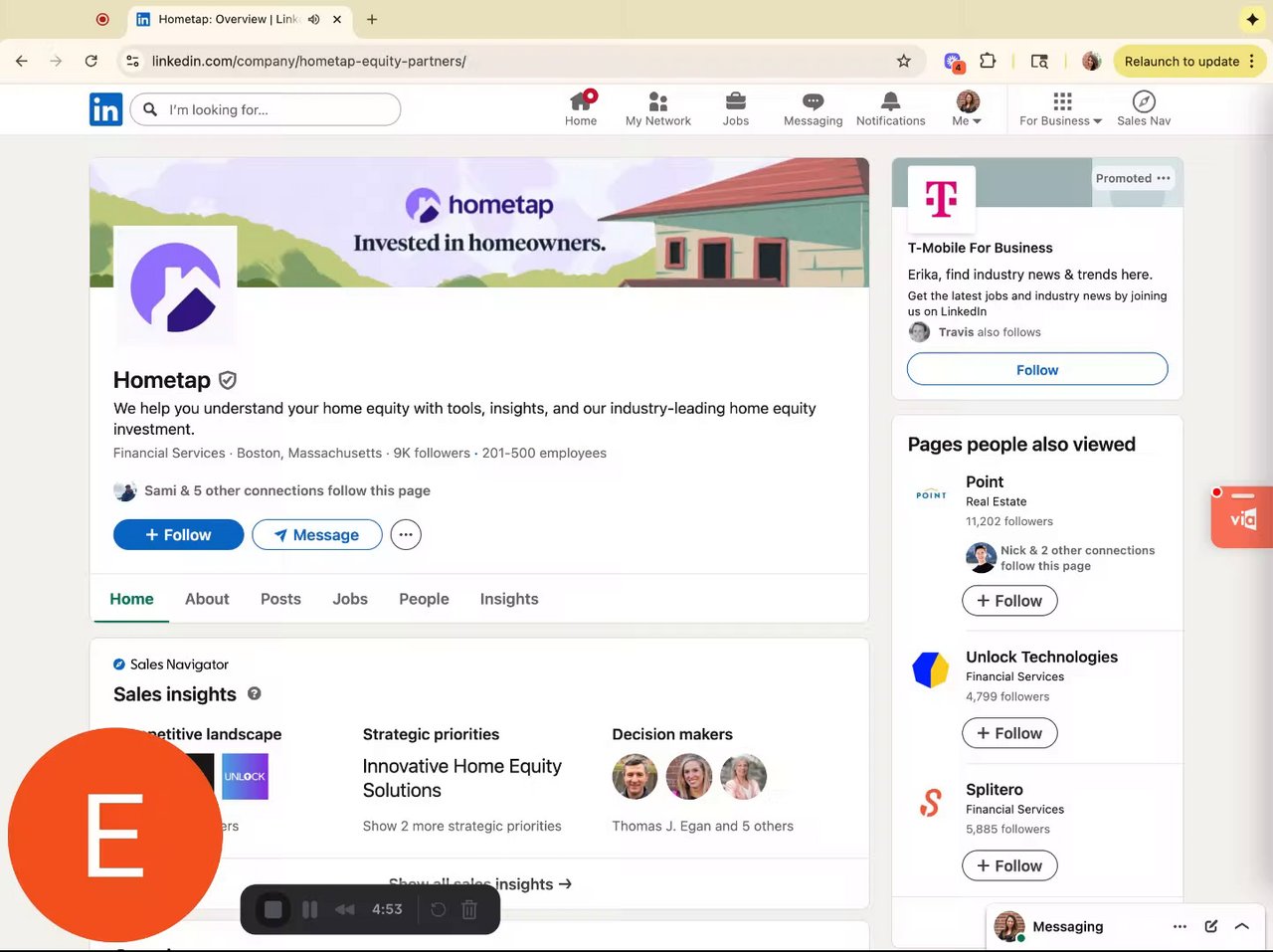The image size is (1273, 952).
Task: Click the browser forward arrow
Action: coord(56,61)
